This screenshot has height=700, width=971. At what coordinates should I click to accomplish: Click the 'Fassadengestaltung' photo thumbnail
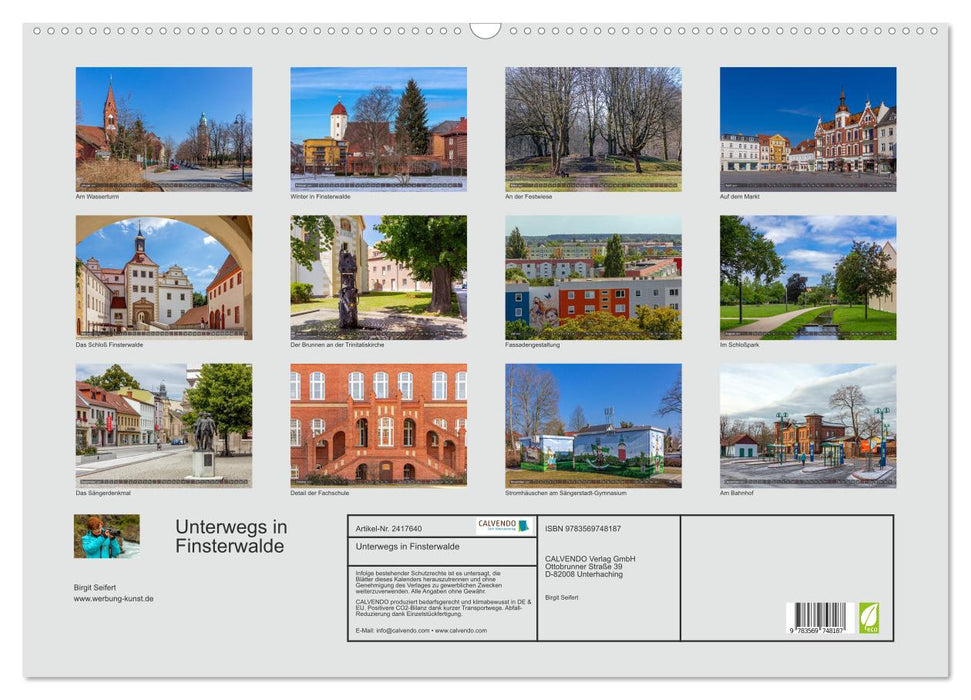(593, 278)
